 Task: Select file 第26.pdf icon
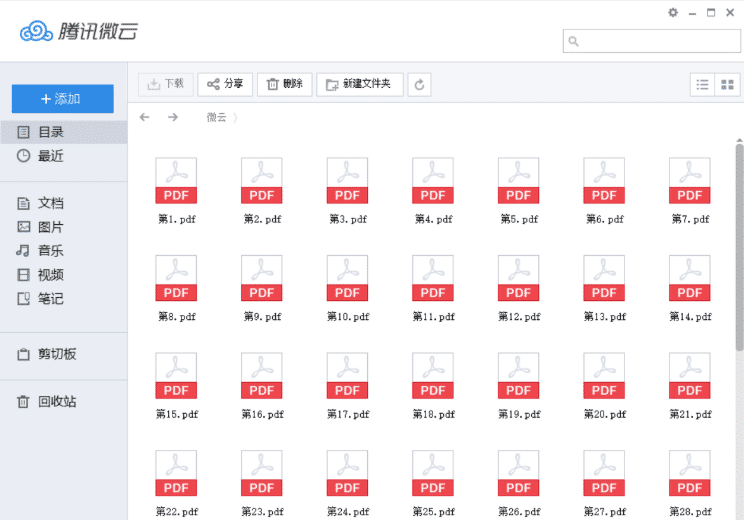[519, 473]
